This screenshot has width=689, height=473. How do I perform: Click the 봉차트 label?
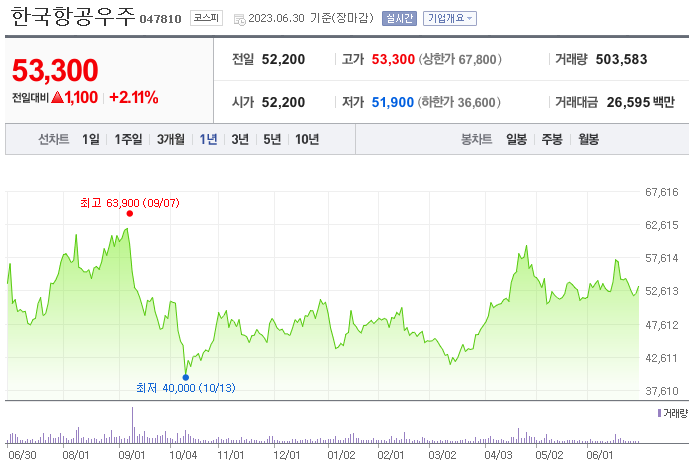click(x=476, y=139)
